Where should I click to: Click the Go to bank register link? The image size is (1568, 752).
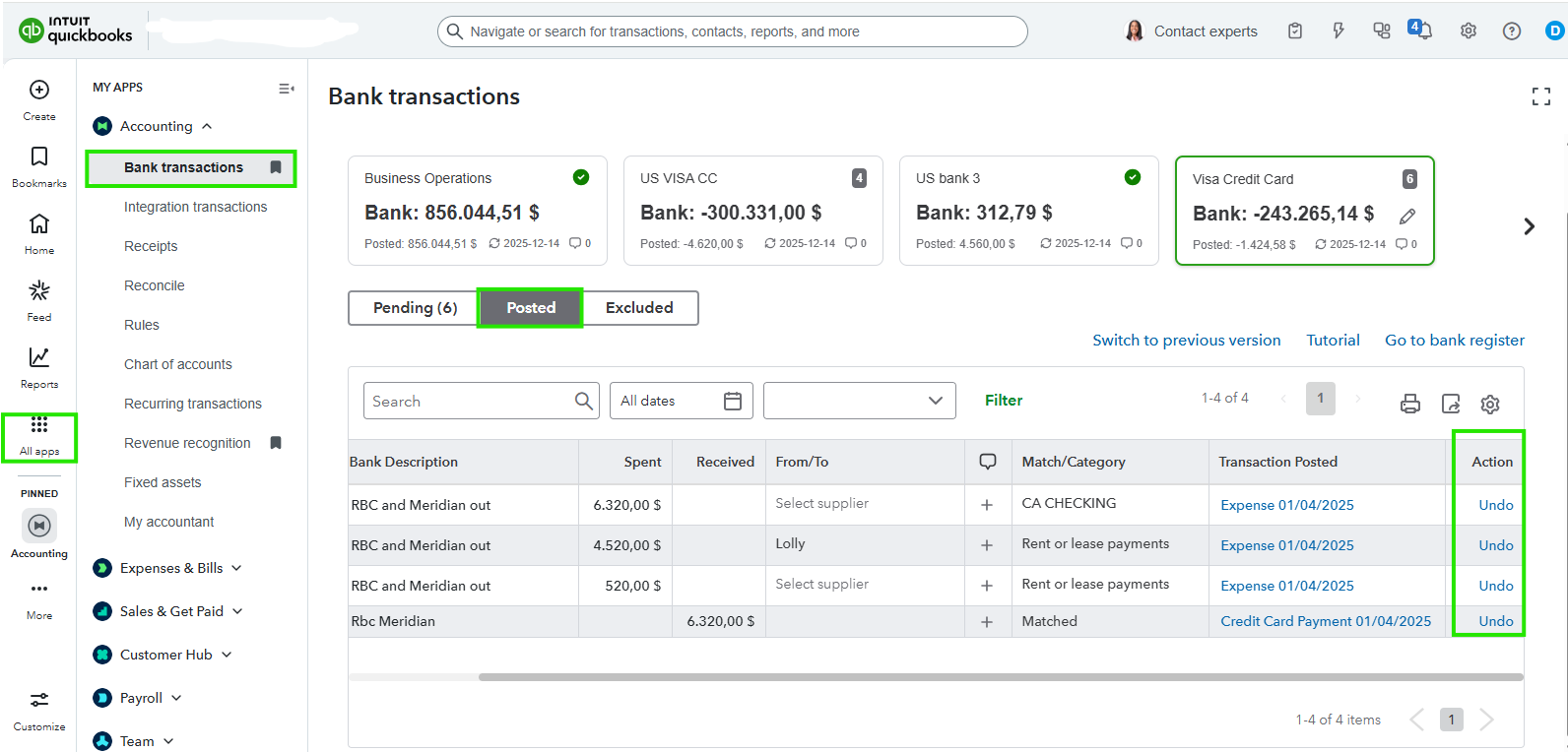(x=1454, y=341)
